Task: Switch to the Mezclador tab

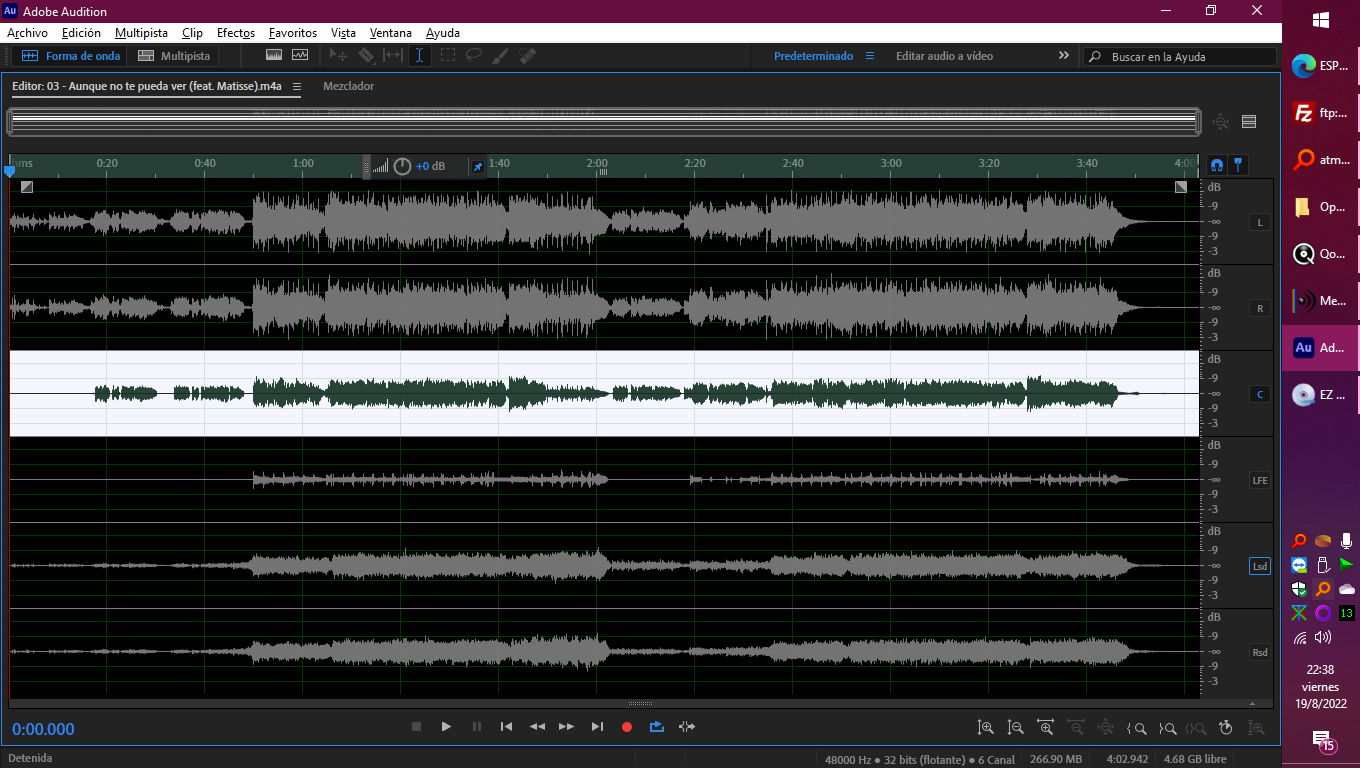Action: (348, 86)
